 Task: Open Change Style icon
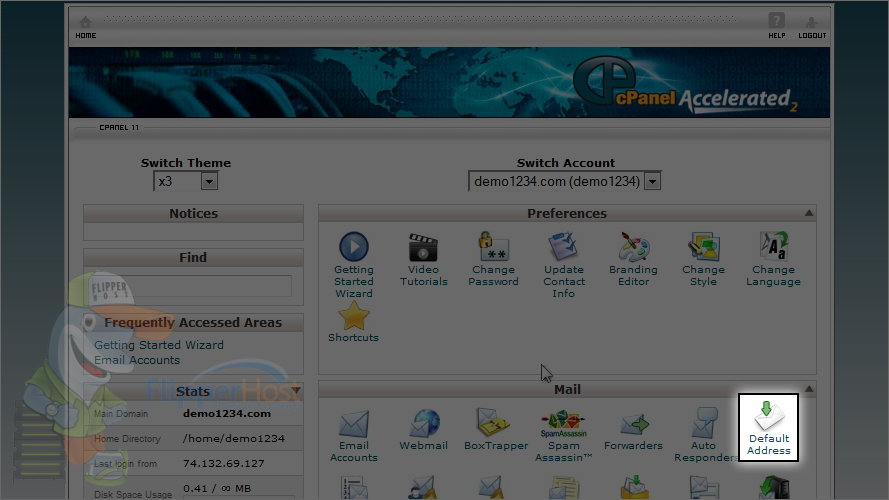(x=703, y=247)
